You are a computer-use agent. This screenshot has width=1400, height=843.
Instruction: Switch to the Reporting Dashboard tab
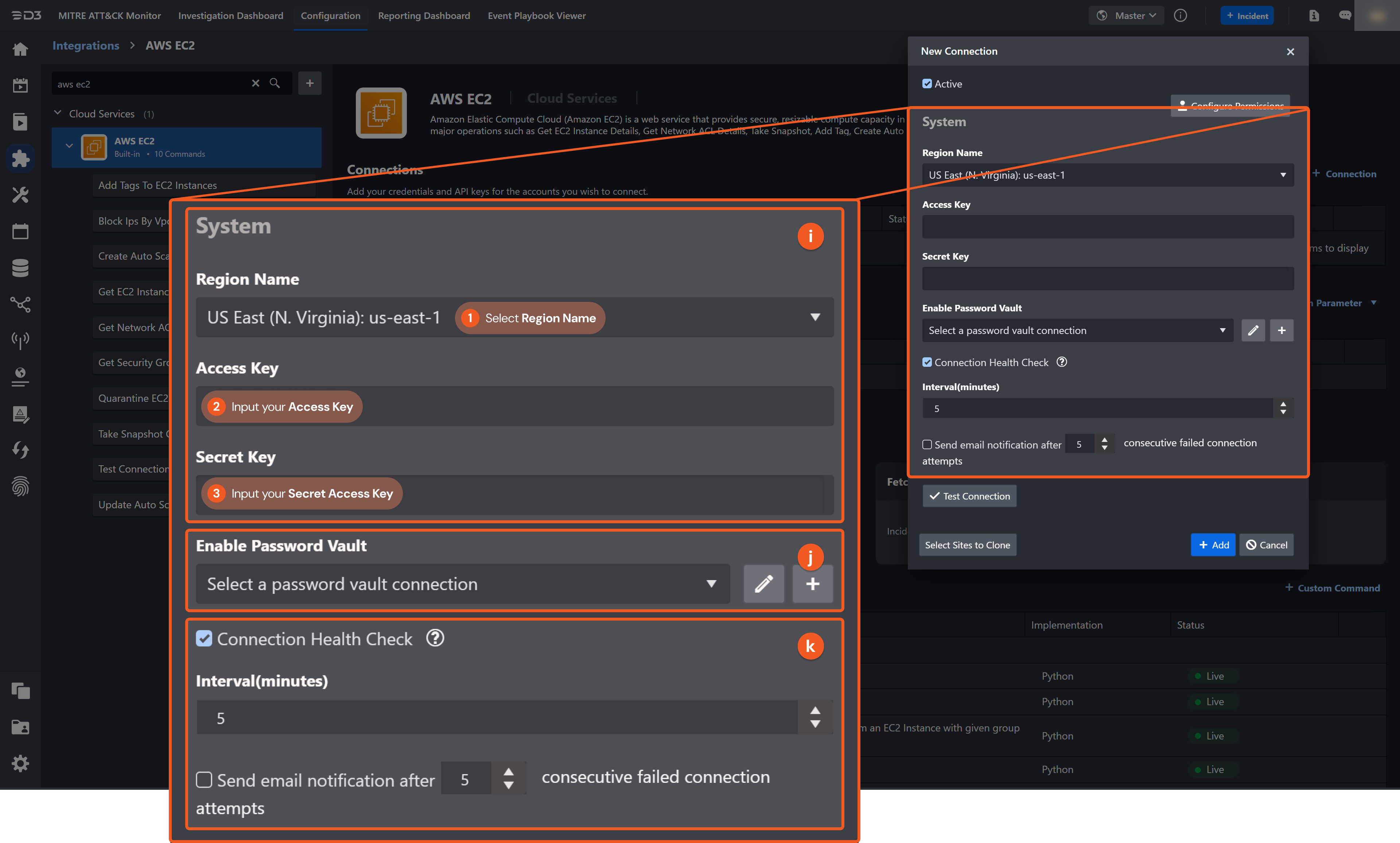click(424, 15)
